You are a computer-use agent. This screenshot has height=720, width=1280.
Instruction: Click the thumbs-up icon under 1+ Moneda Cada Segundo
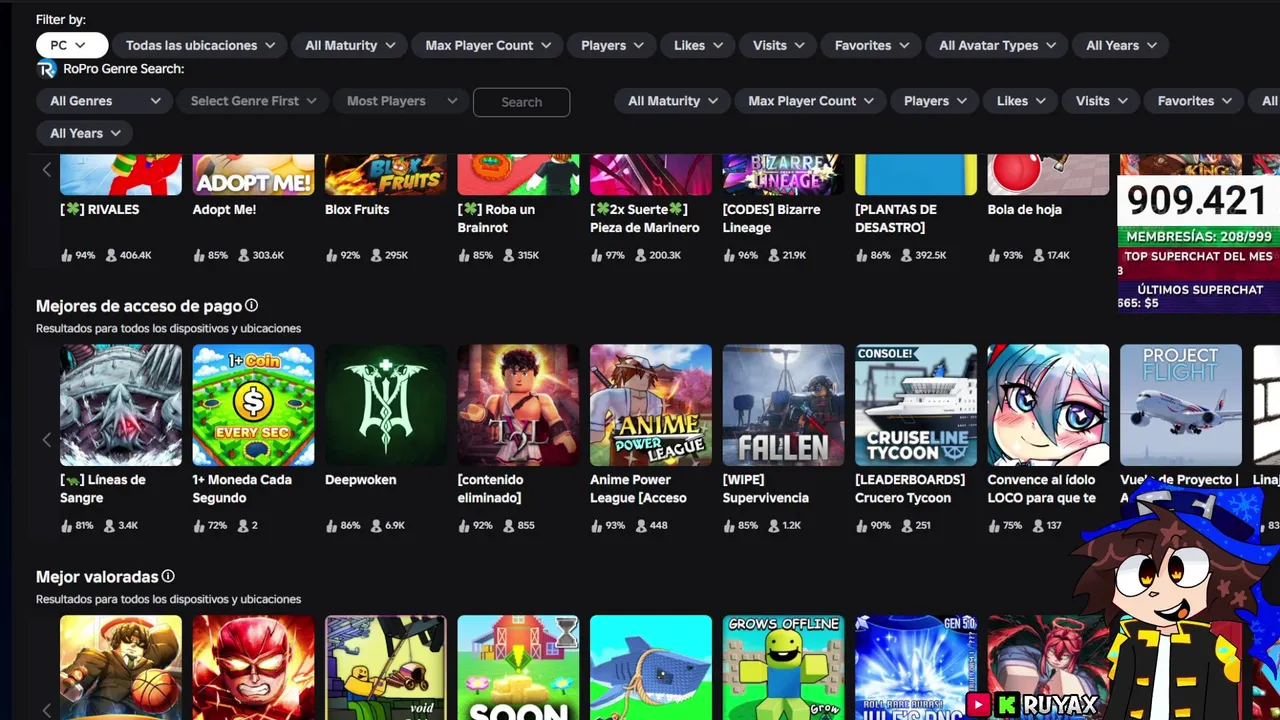click(199, 525)
